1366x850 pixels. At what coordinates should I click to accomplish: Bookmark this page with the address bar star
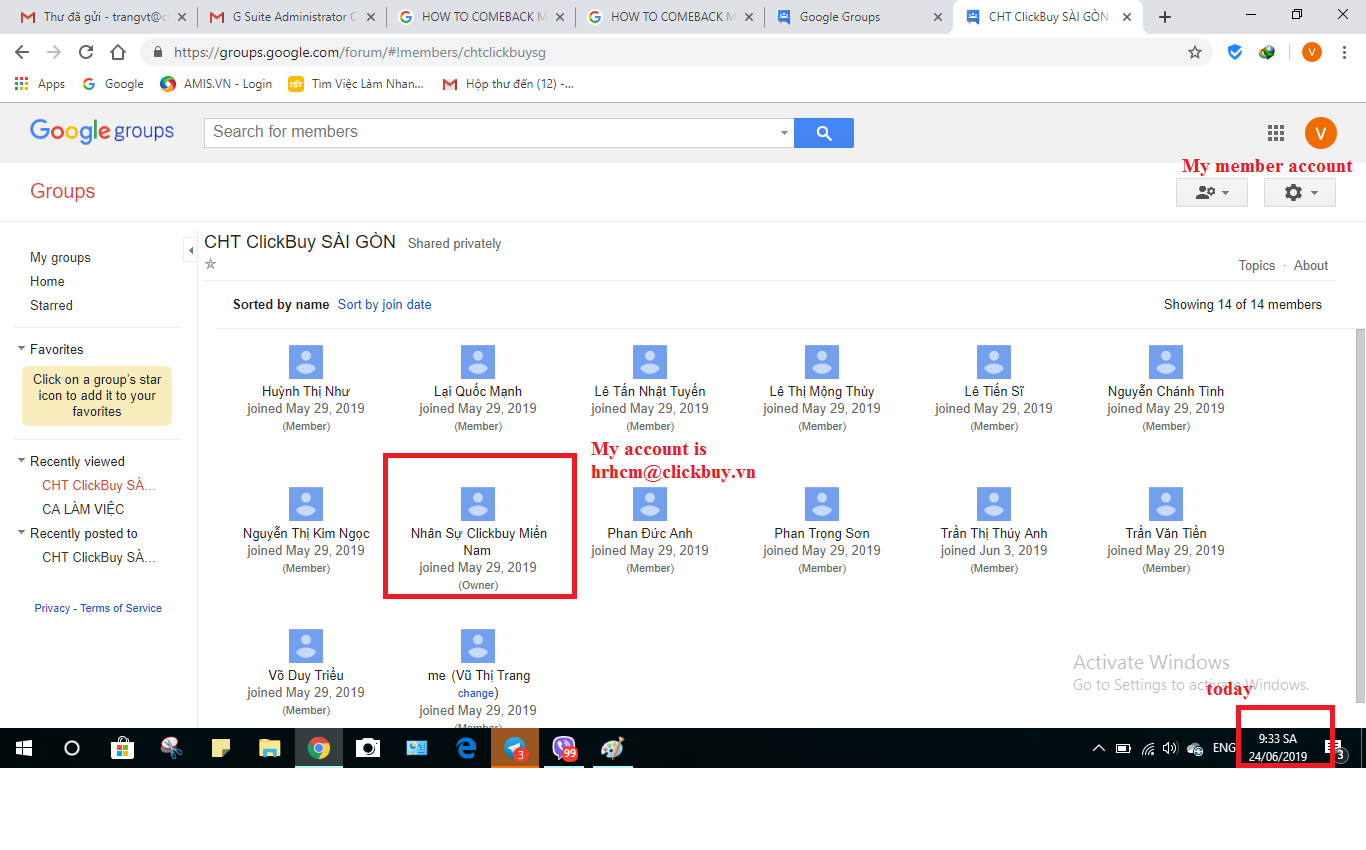1195,52
